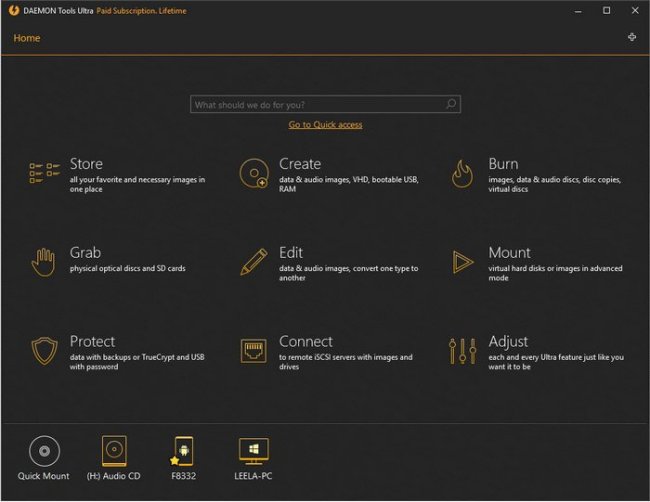Screen dimensions: 650x502
Task: Close the DAEMON Tools Ultra window
Action: pos(635,10)
